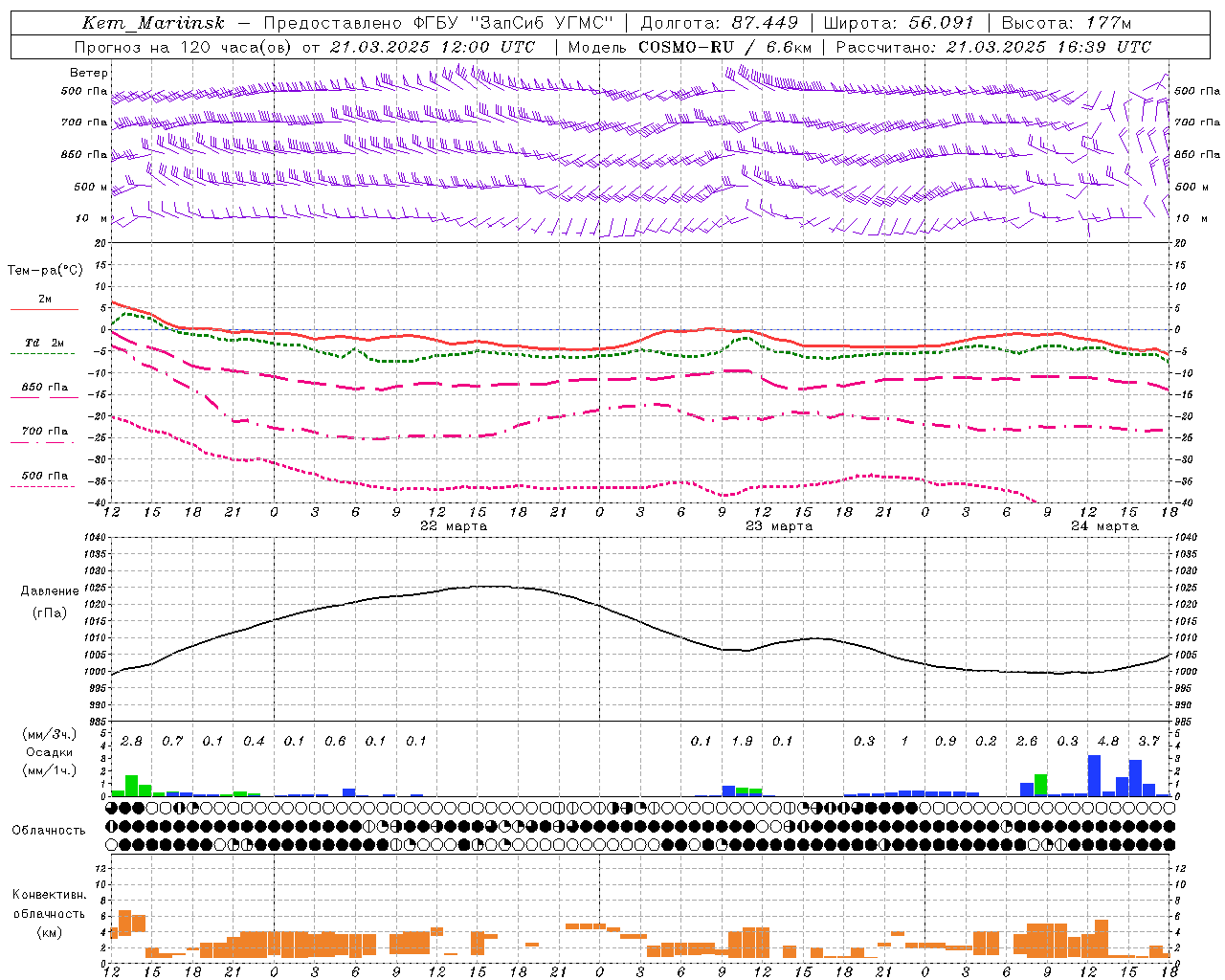This screenshot has height=980, width=1225.
Task: Click the Облачность cloudiness label
Action: point(49,831)
